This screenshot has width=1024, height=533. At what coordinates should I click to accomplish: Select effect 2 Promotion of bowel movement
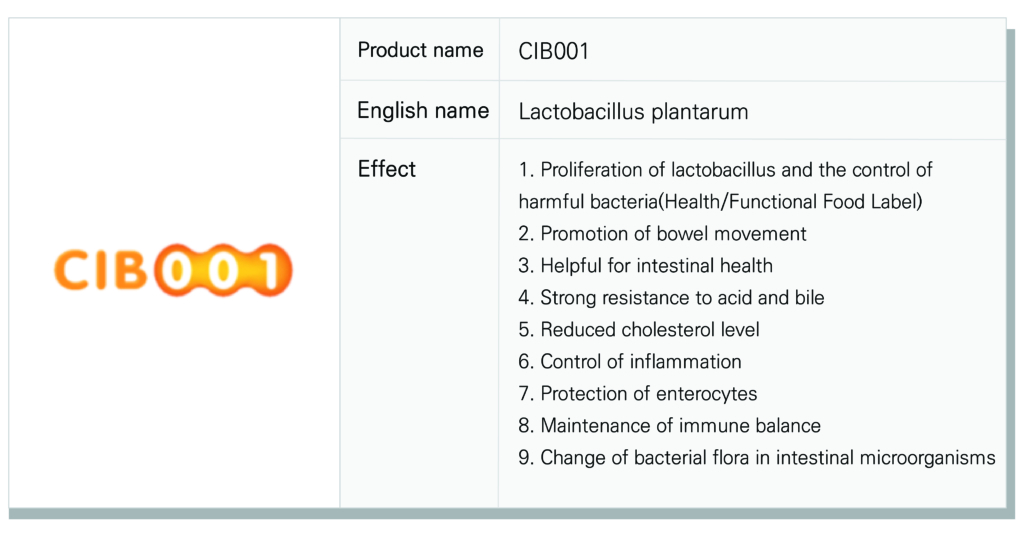(662, 234)
